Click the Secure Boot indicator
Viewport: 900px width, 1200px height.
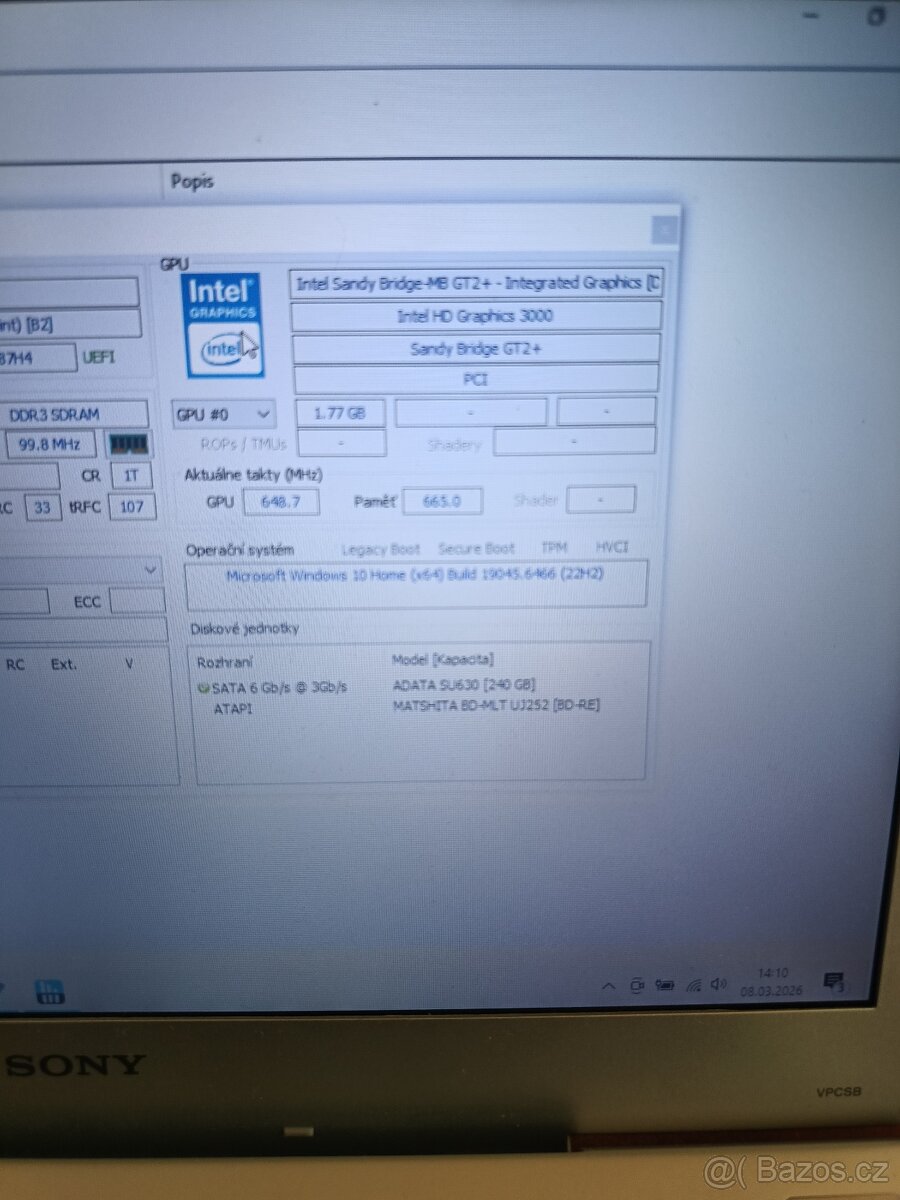click(477, 548)
